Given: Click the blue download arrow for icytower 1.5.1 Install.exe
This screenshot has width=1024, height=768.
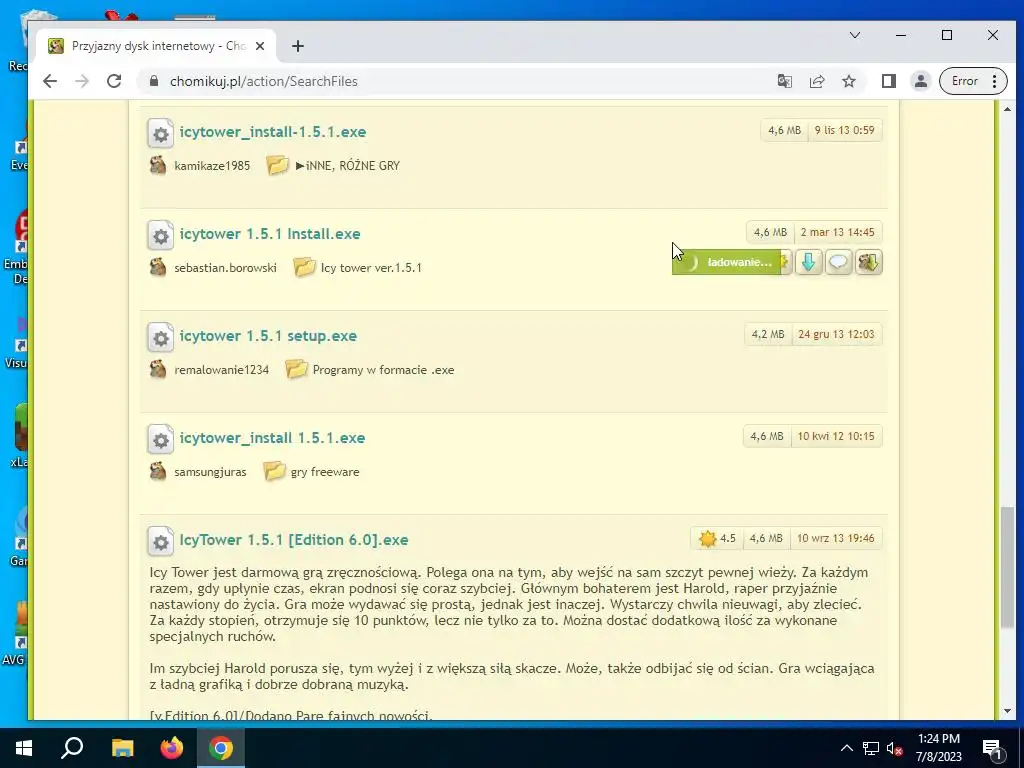Looking at the screenshot, I should 808,263.
